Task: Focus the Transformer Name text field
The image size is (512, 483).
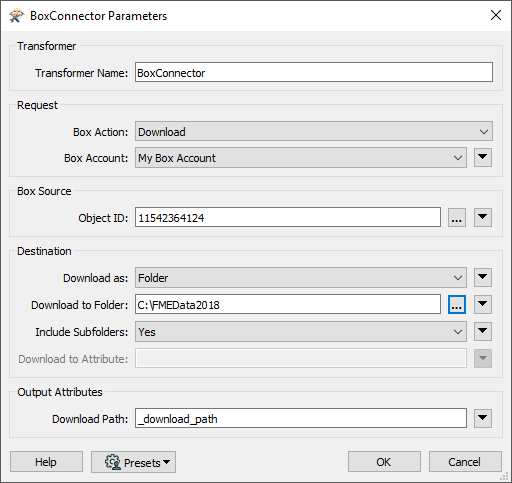Action: (x=314, y=72)
